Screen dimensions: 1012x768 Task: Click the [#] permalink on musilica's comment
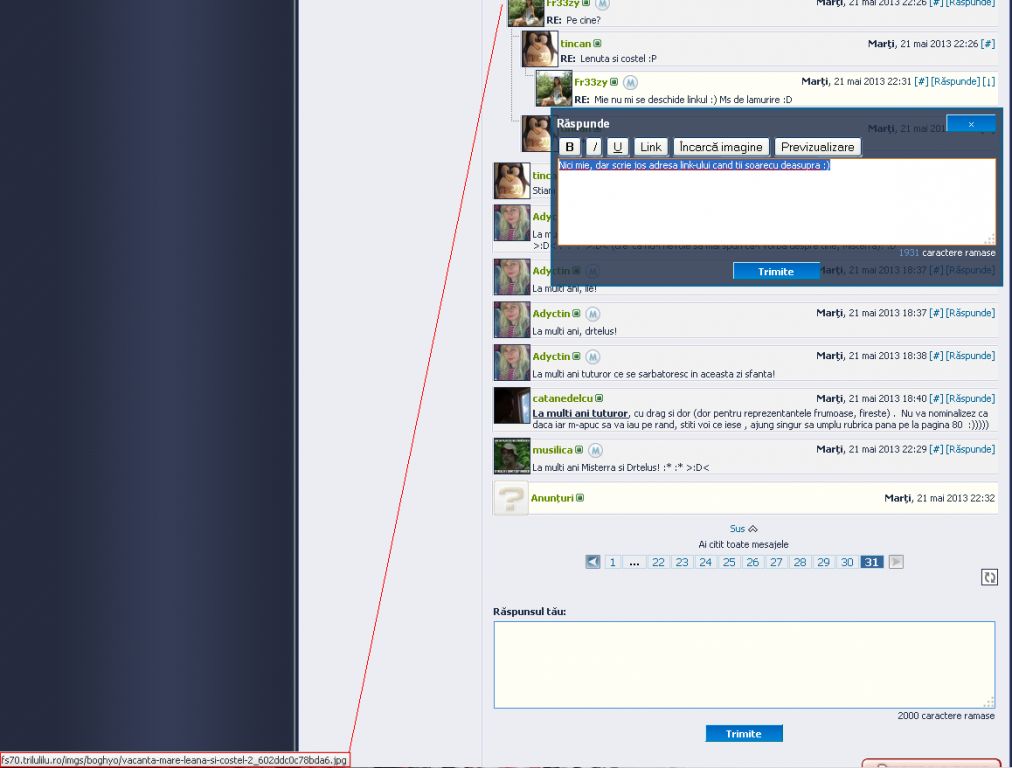pos(936,449)
